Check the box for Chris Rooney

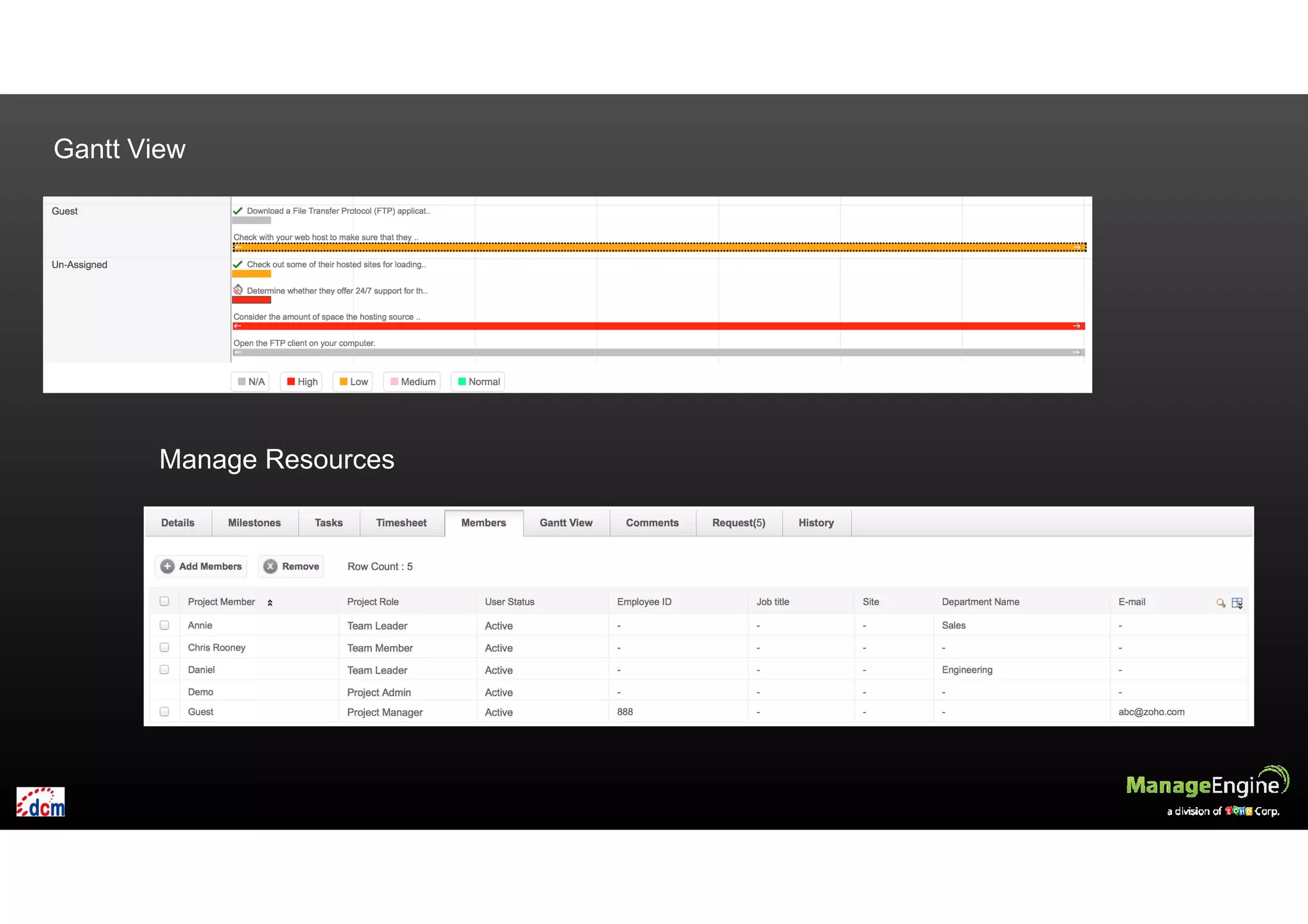(x=164, y=648)
